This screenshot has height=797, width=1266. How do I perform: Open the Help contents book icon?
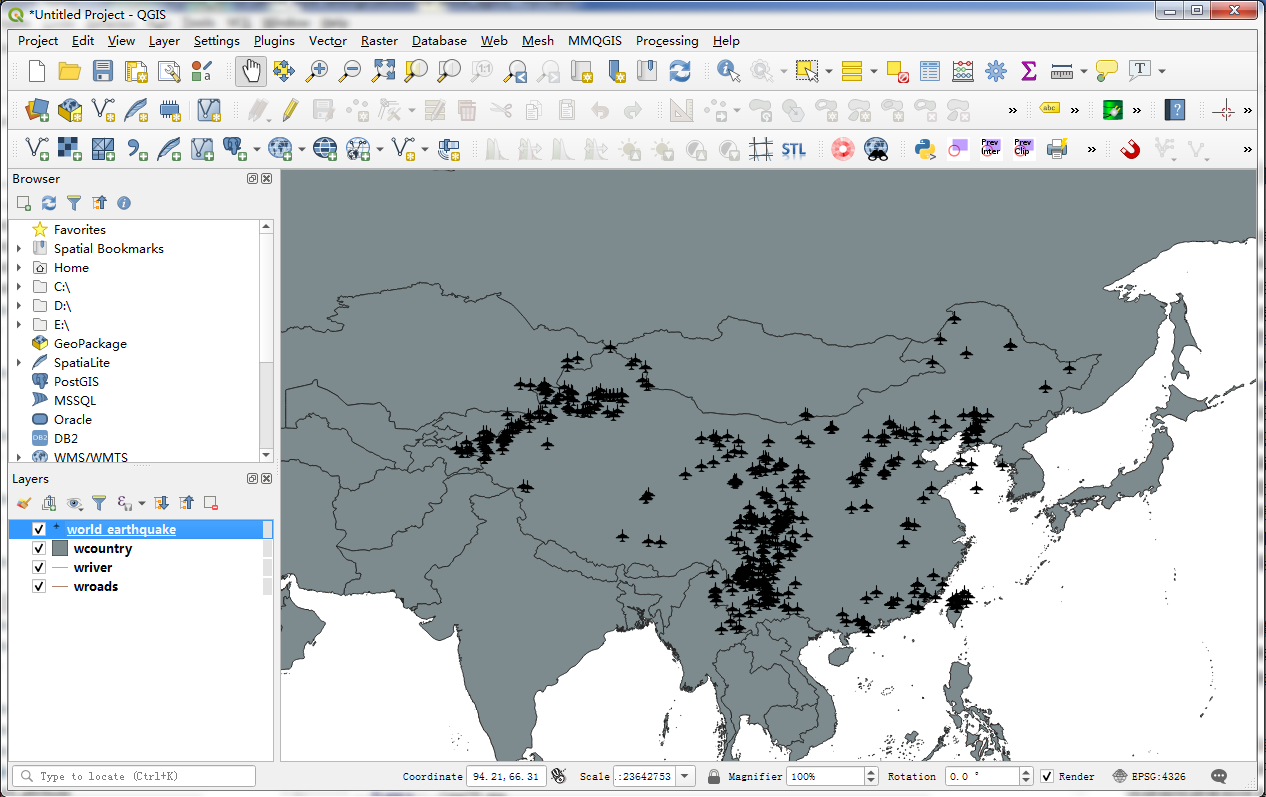[x=1175, y=110]
